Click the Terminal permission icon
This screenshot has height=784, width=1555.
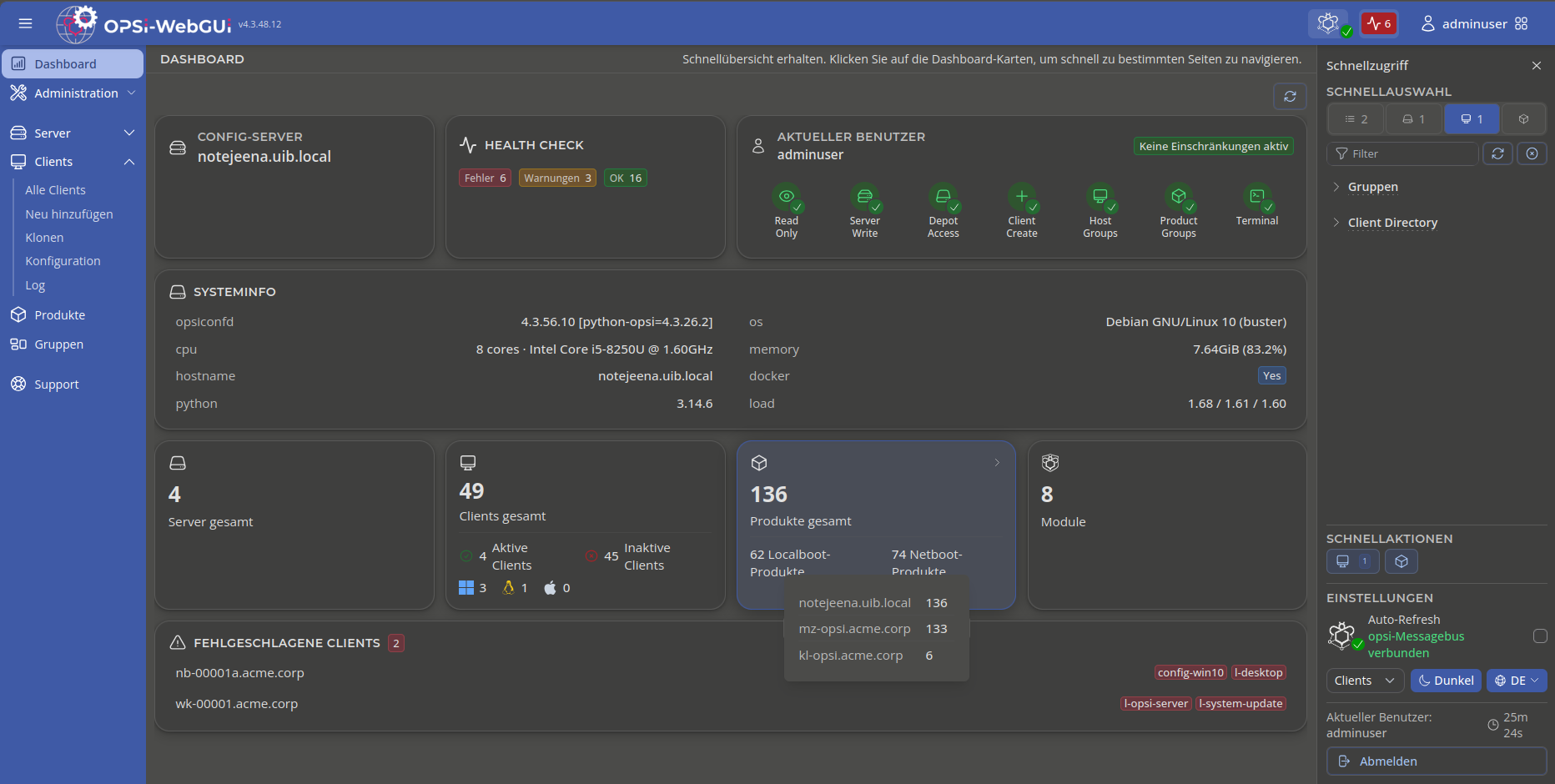[1256, 197]
